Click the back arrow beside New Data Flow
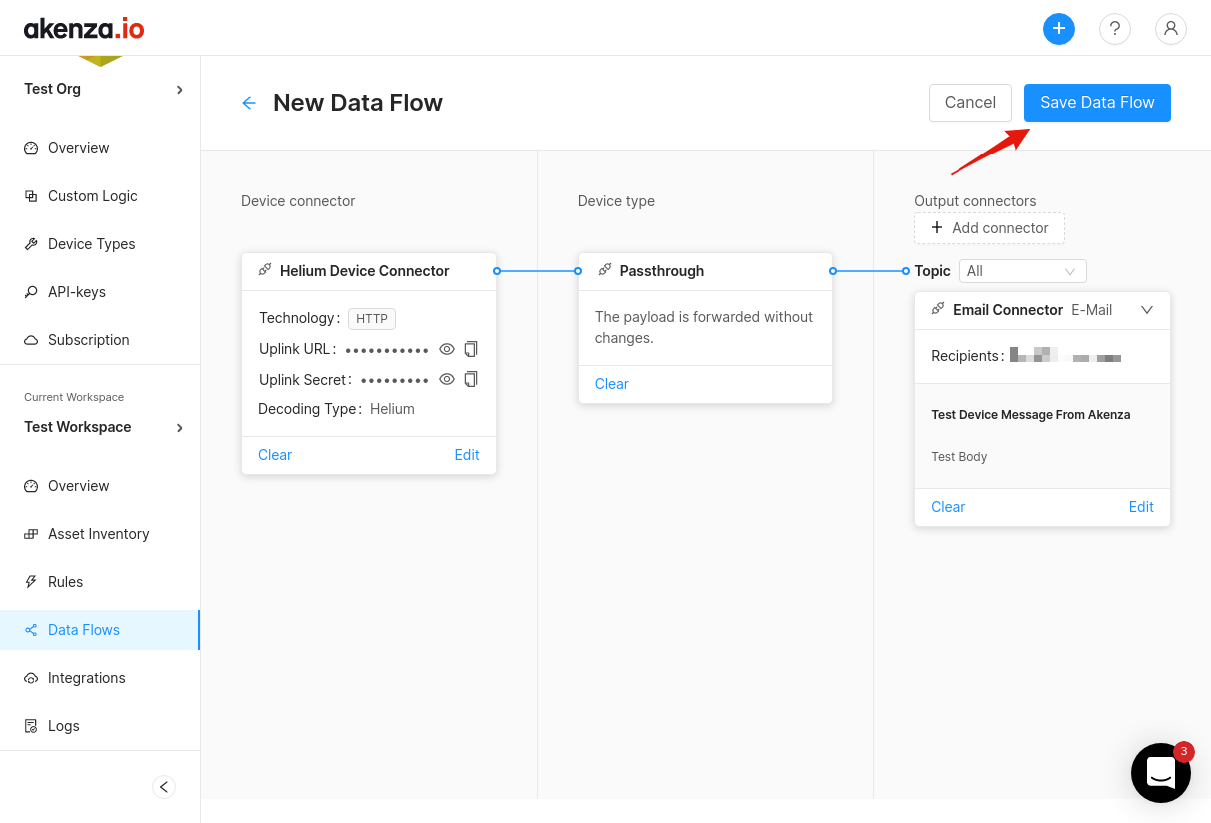 pos(249,103)
